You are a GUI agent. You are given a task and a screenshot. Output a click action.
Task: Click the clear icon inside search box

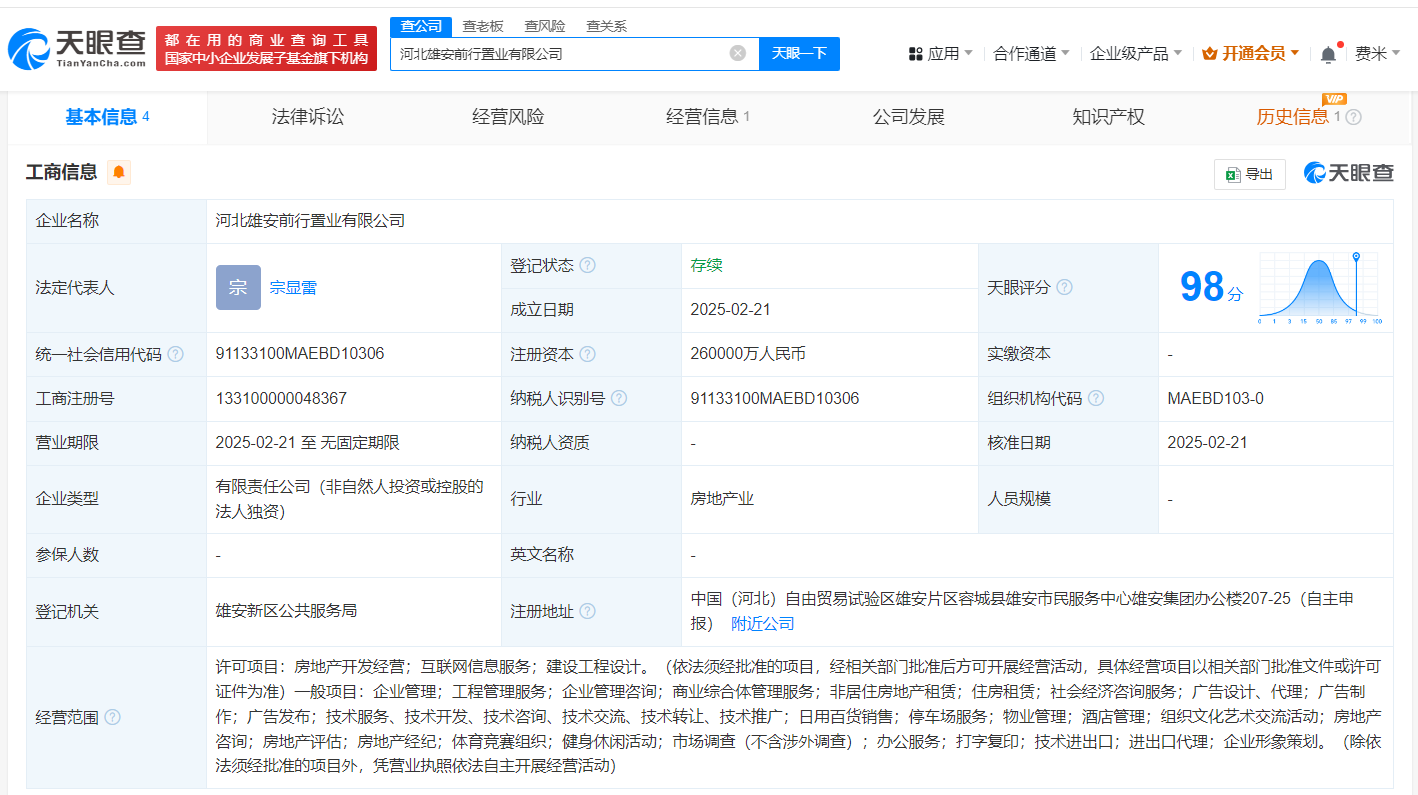coord(738,53)
